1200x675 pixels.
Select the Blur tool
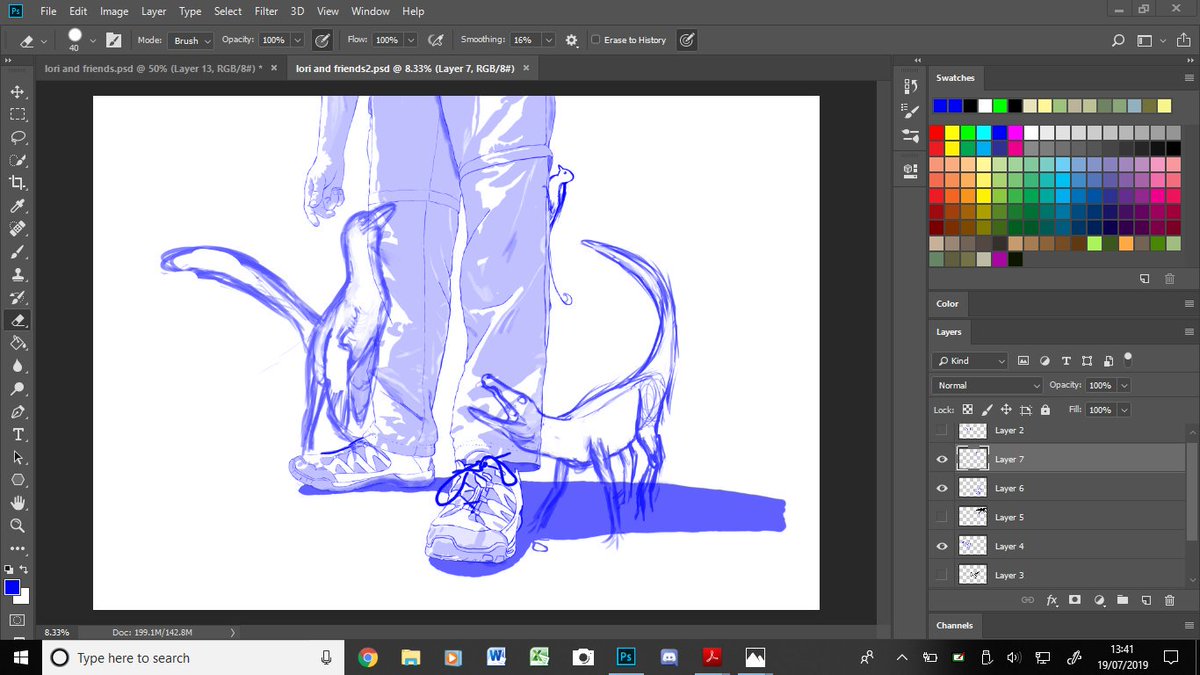18,366
